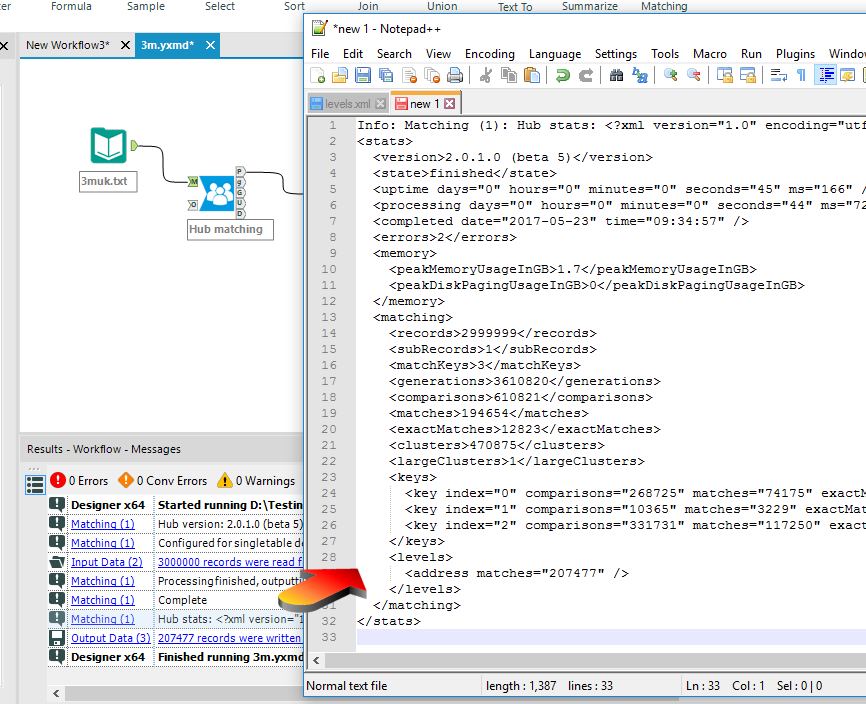Screen dimensions: 866x704
Task: Paste using the clipboard icon
Action: tap(532, 75)
